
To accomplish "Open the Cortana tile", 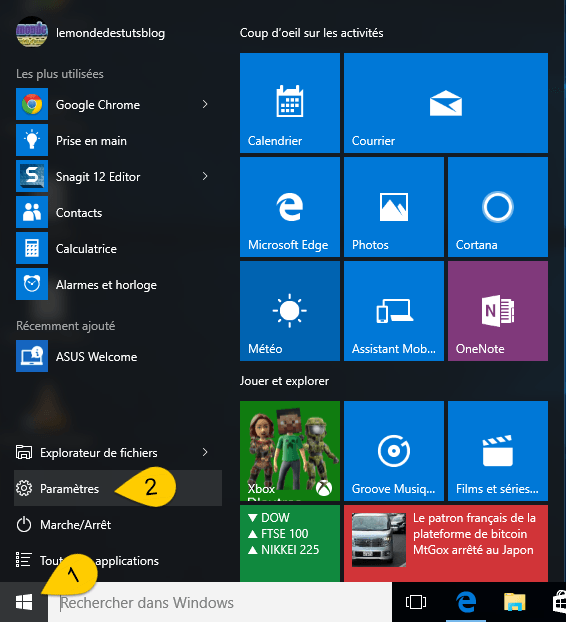I will click(498, 207).
